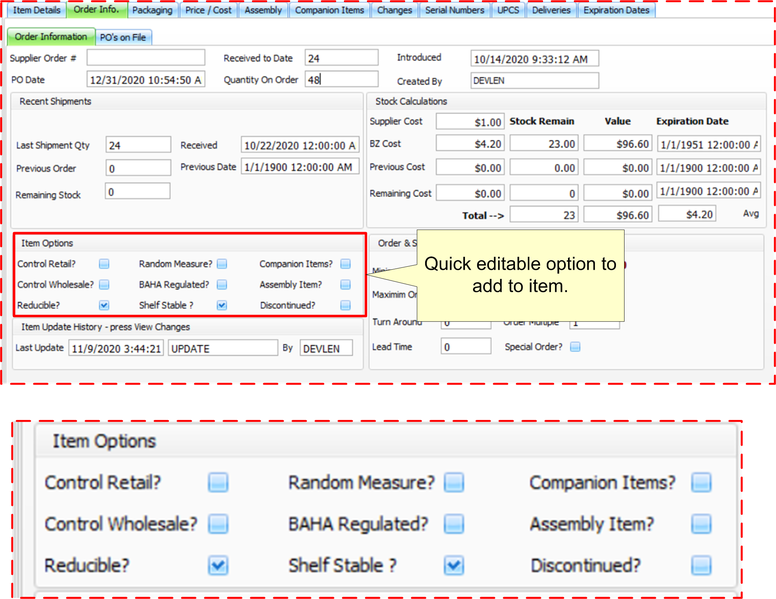Toggle Control Retail? checkbox in the small form
This screenshot has height=599, width=776.
pyautogui.click(x=104, y=264)
